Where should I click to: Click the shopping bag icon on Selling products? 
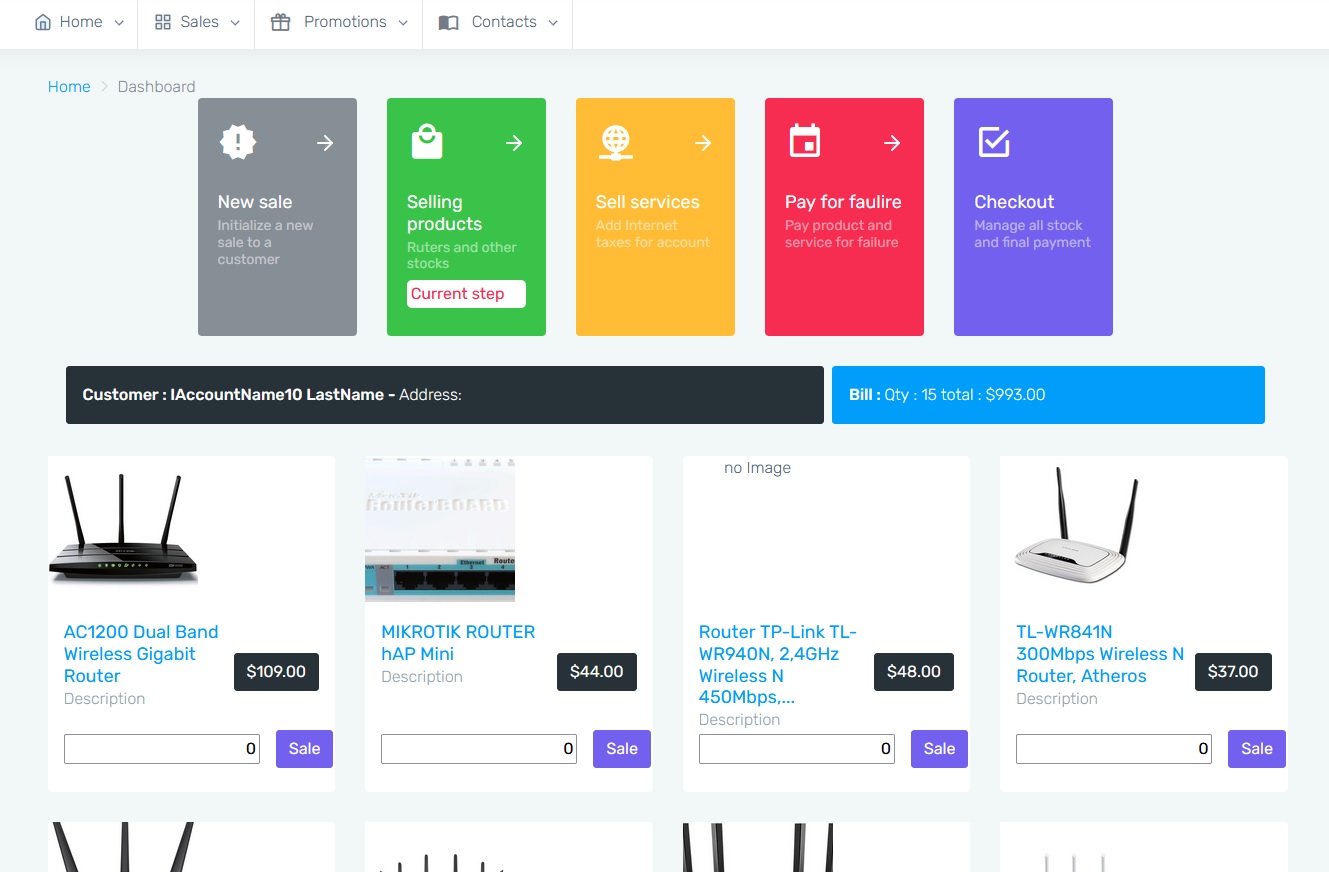point(427,142)
